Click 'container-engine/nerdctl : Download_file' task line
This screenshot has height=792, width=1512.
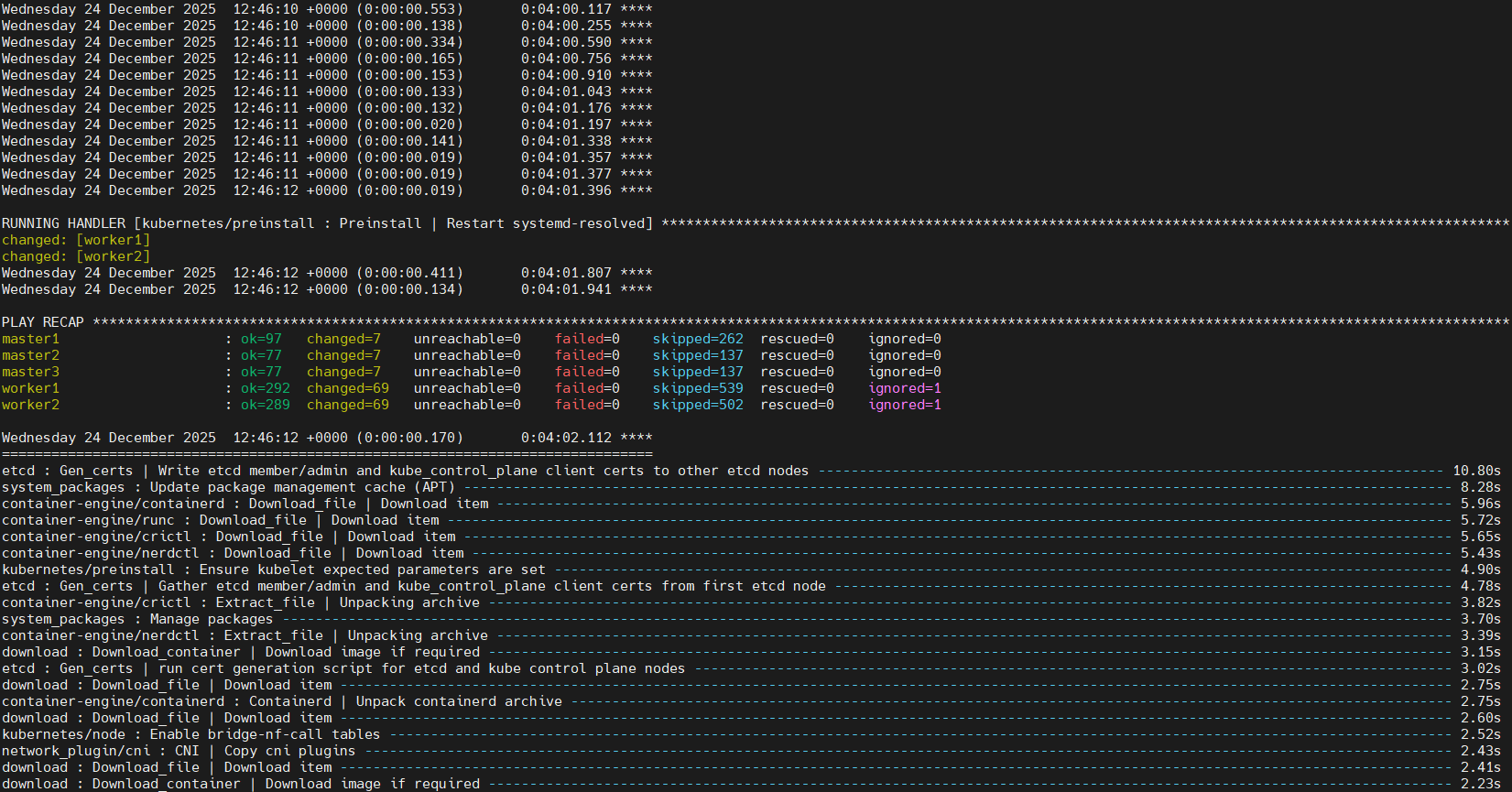point(751,553)
